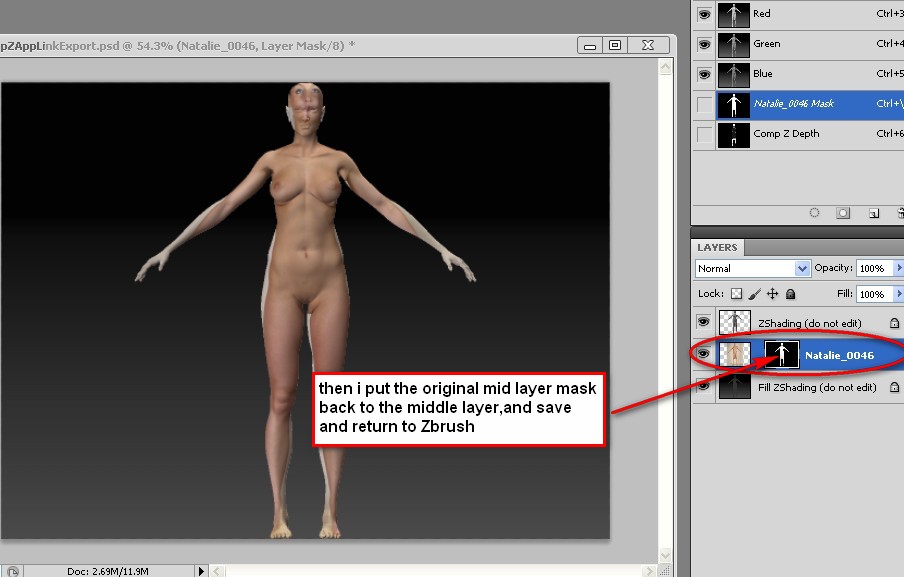Select the Layers panel tab
The image size is (904, 577).
717,247
